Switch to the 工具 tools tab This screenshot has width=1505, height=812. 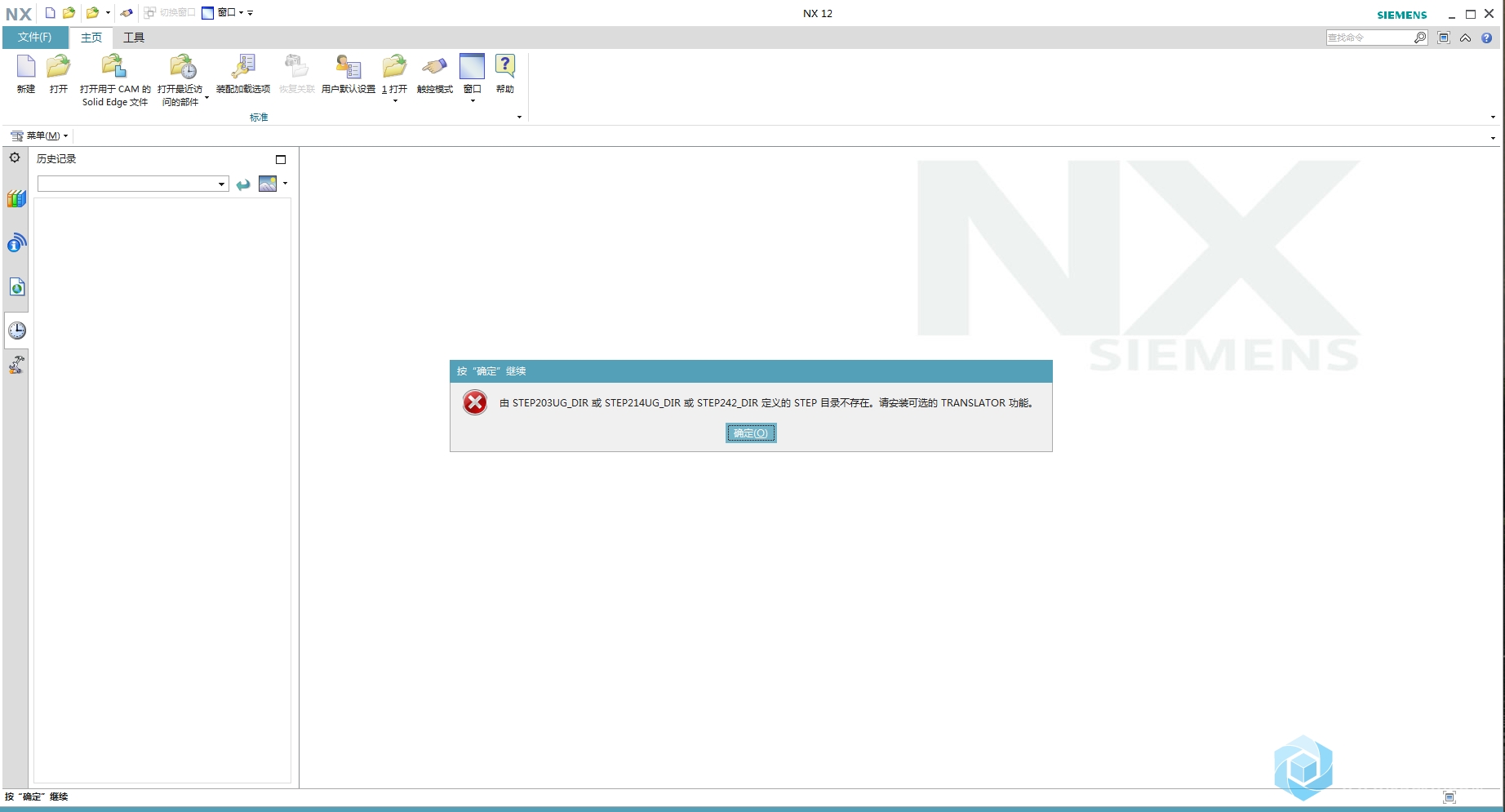click(x=134, y=38)
